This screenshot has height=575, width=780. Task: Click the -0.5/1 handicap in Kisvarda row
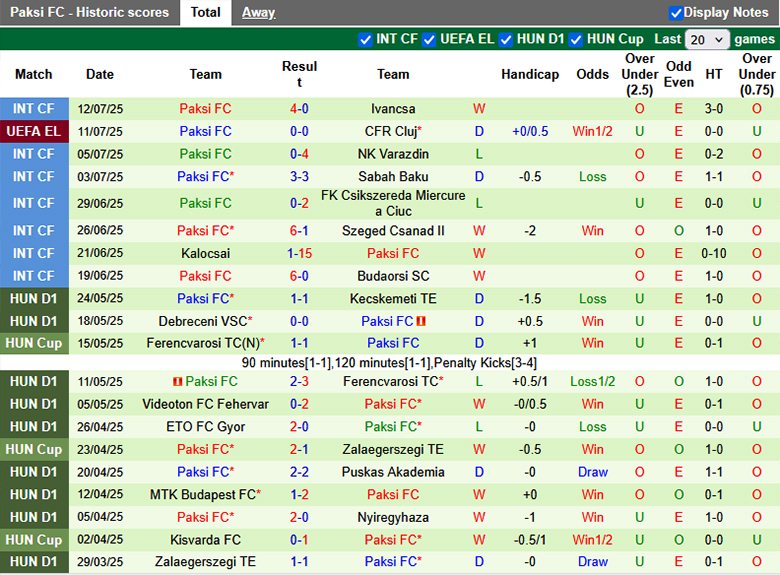(530, 540)
